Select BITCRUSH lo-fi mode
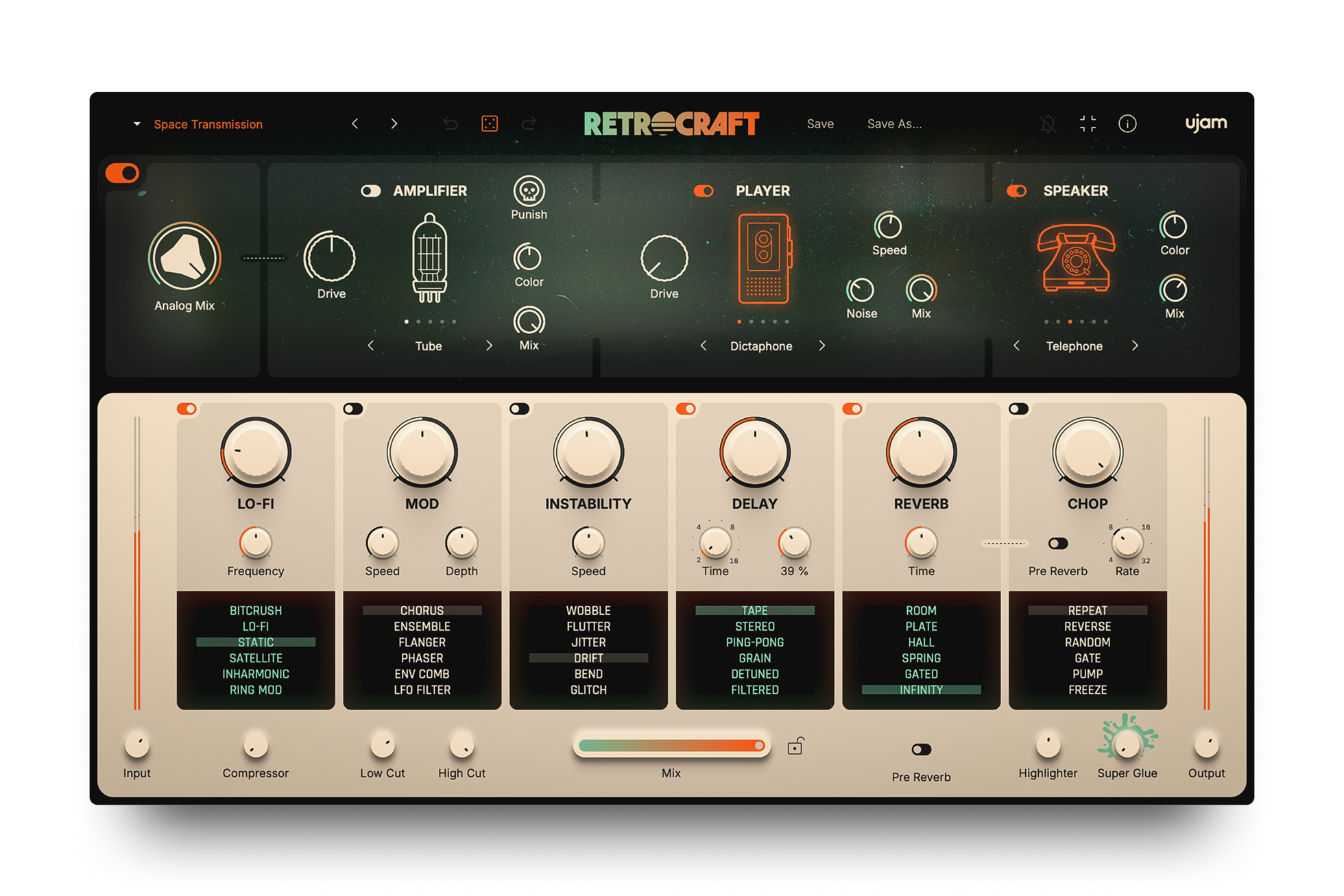 255,610
